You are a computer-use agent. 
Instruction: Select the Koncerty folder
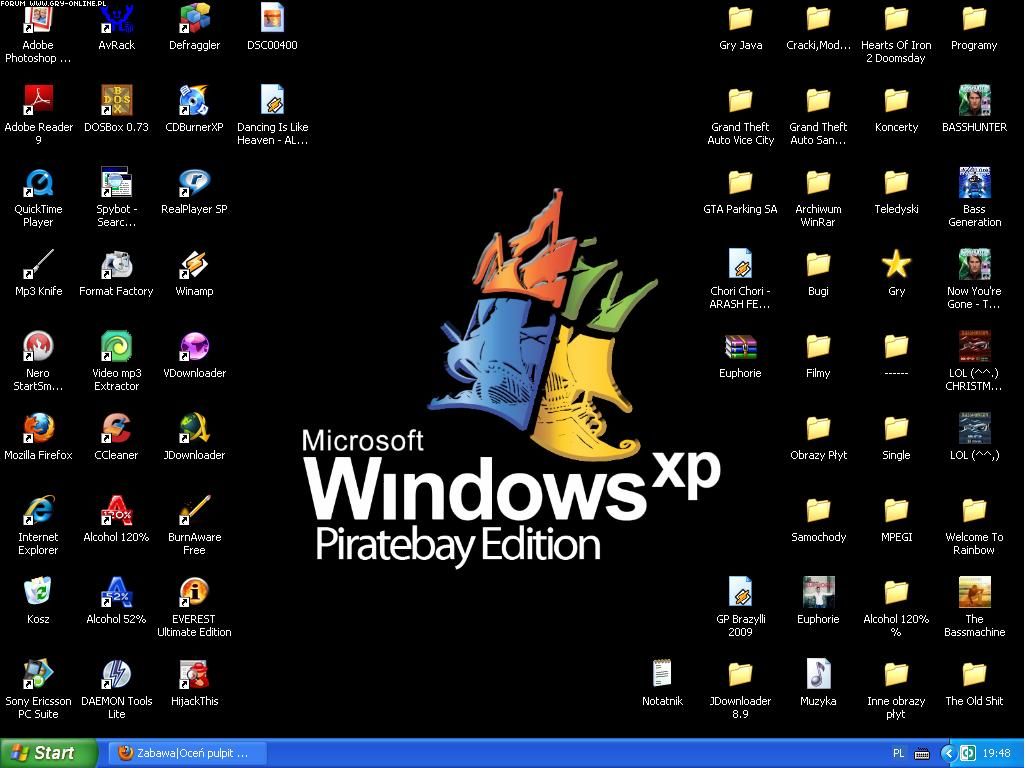pyautogui.click(x=896, y=100)
